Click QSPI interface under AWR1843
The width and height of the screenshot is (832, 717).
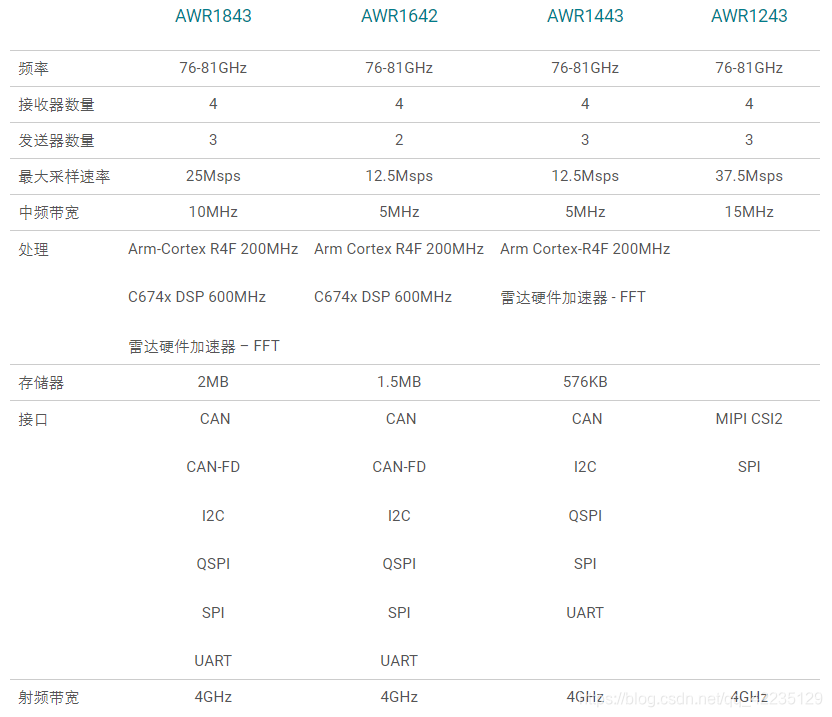[x=213, y=563]
